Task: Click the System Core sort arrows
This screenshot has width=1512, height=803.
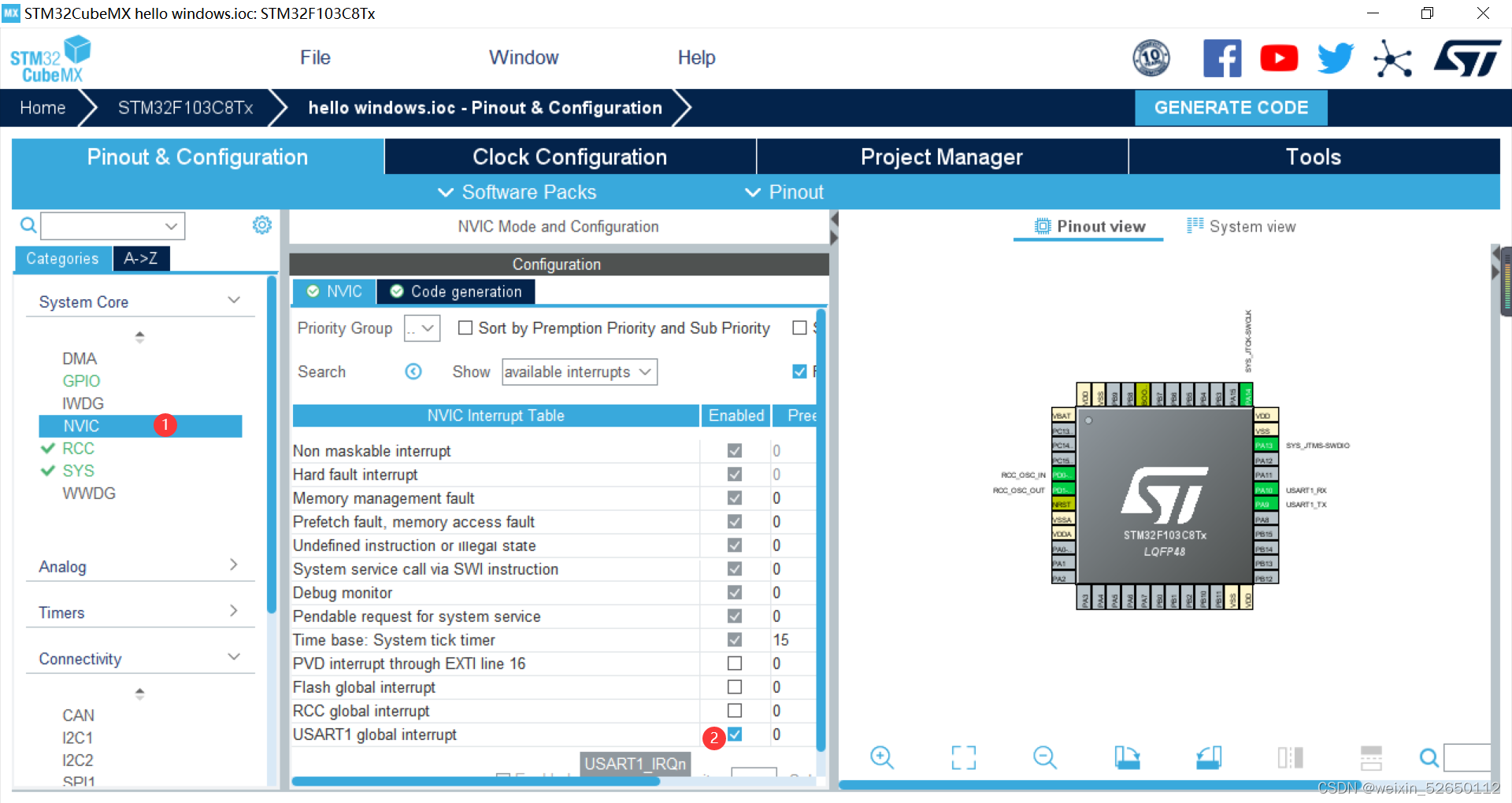Action: point(139,337)
